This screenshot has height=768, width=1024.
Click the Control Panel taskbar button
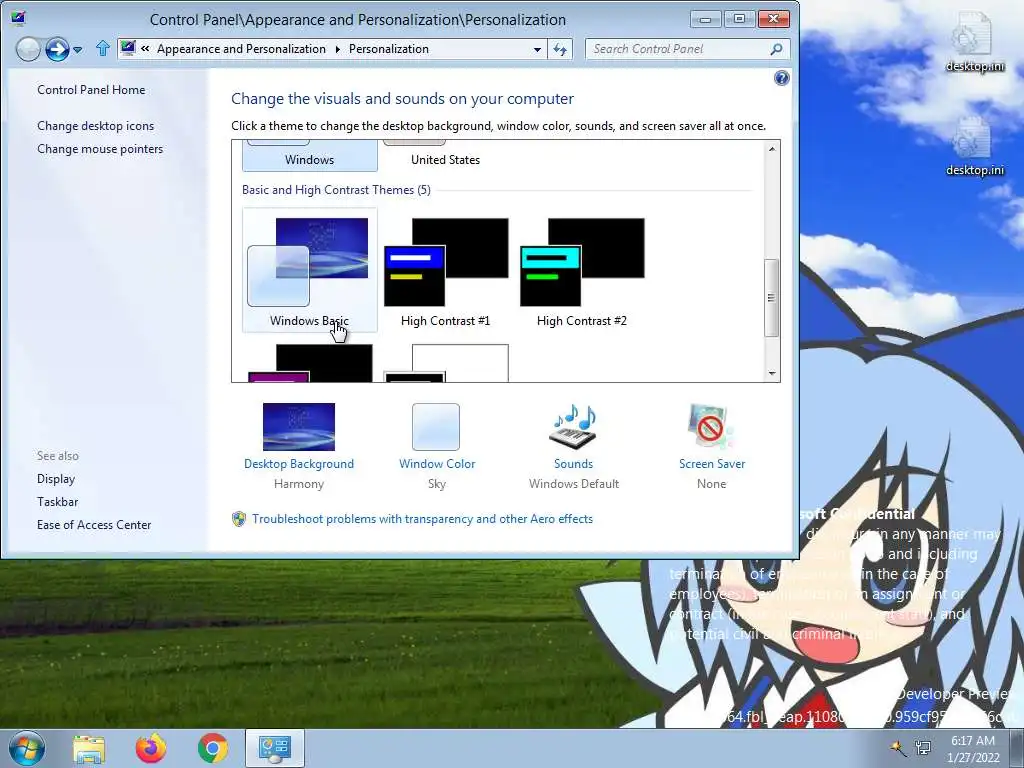click(x=275, y=748)
